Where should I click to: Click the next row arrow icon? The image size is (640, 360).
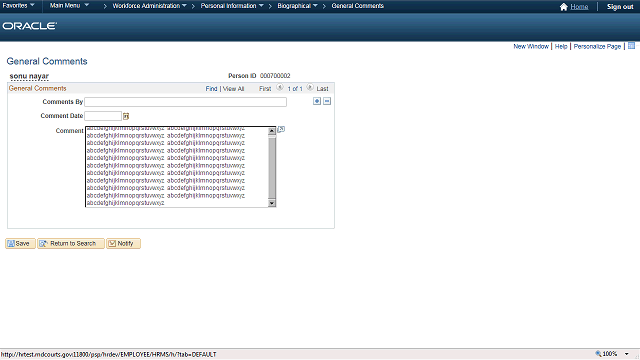[310, 87]
